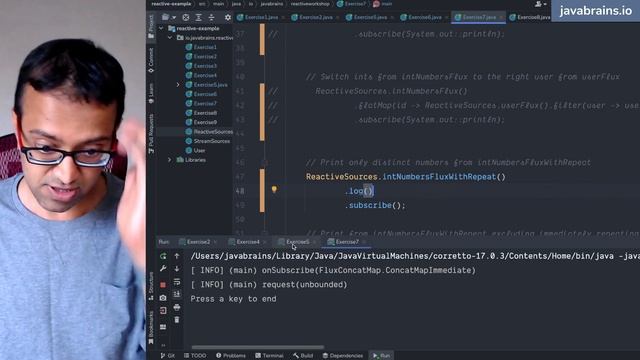This screenshot has width=640, height=360.
Task: Open Project panel settings gear
Action: (228, 17)
